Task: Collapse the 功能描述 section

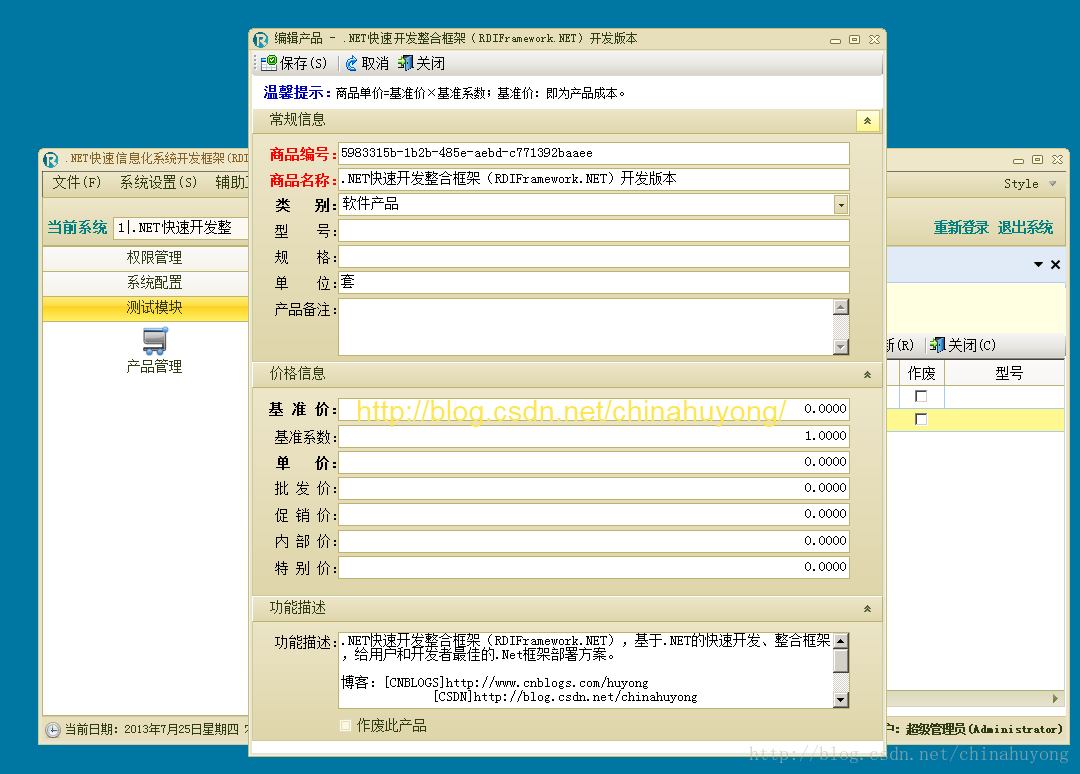Action: click(867, 609)
